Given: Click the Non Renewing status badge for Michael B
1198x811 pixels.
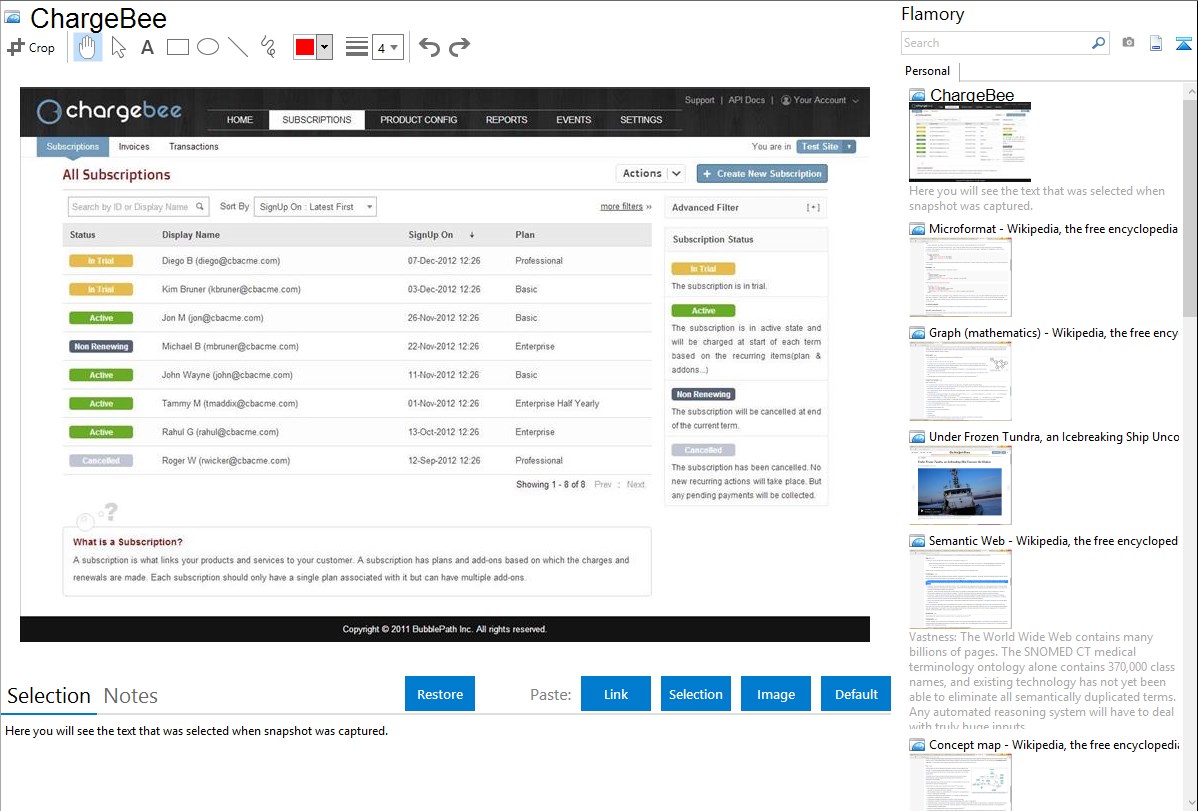Looking at the screenshot, I should coord(101,346).
